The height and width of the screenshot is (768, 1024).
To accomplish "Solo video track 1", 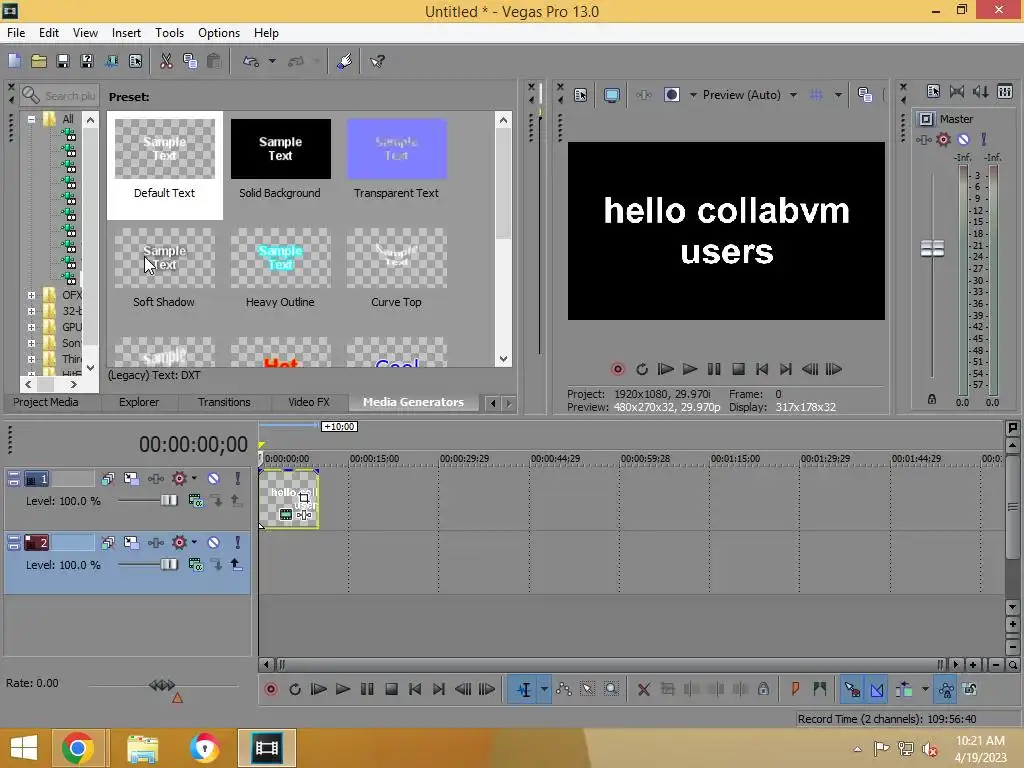I will coord(237,479).
